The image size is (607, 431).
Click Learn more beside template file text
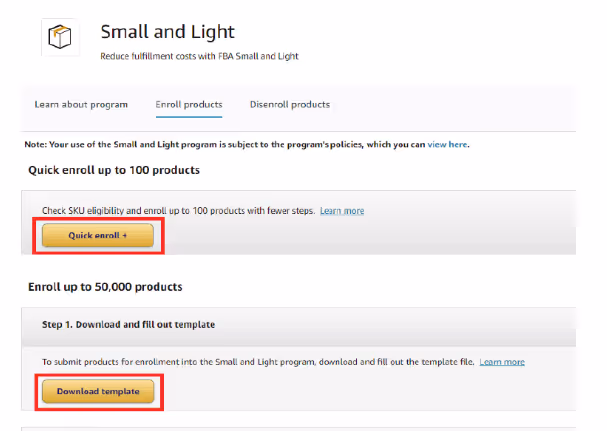pos(502,362)
